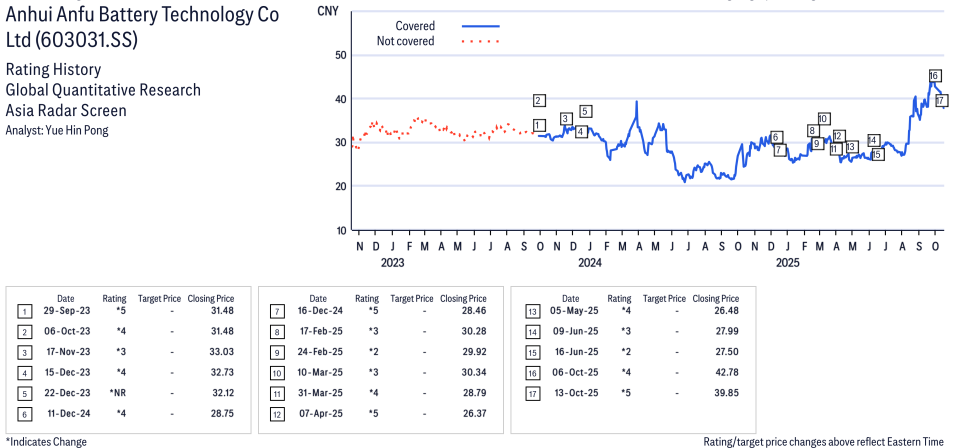The width and height of the screenshot is (955, 448).
Task: Select chart marker 2 above the 2023 price line
Action: click(x=539, y=100)
